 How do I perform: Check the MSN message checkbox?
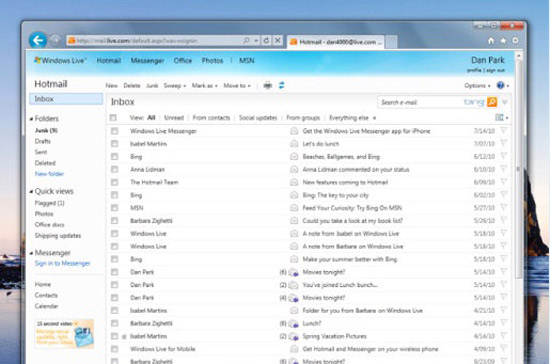pyautogui.click(x=114, y=208)
